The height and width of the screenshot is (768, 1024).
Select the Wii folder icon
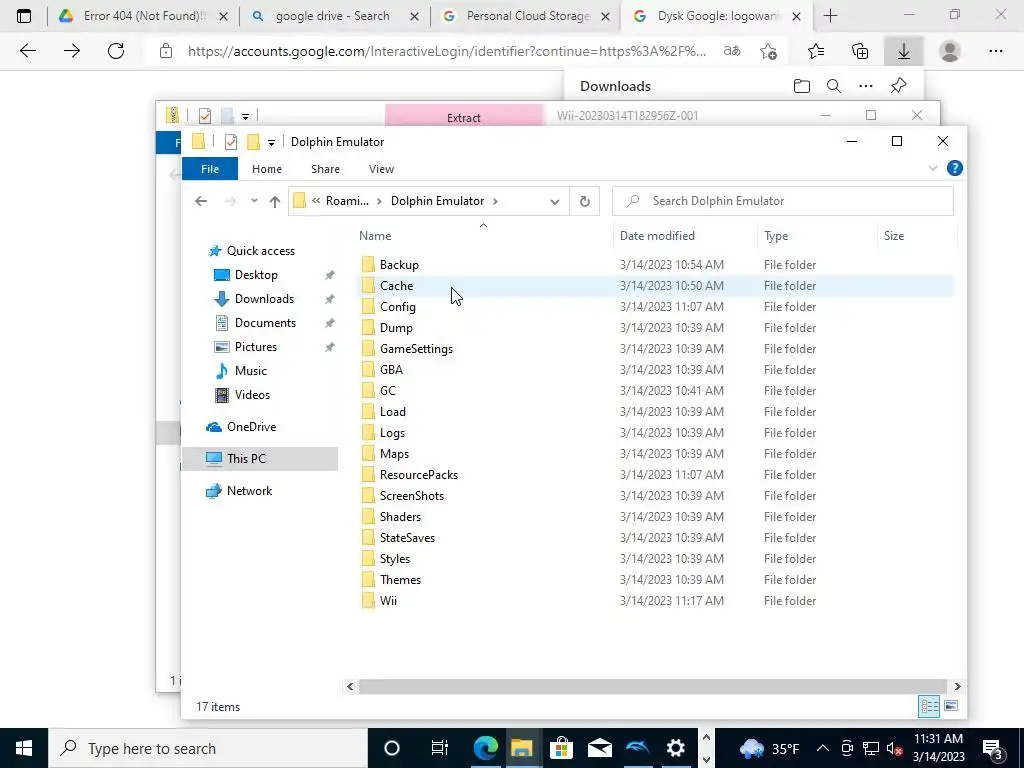(368, 600)
